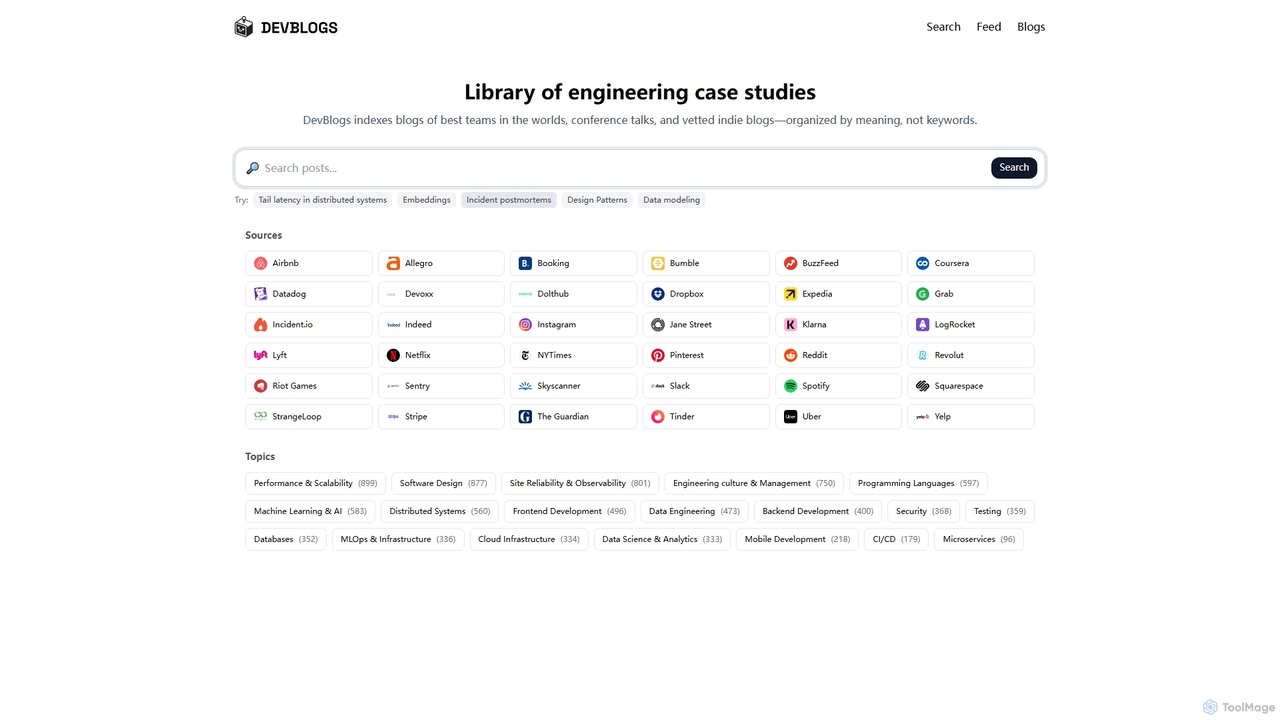Screen dimensions: 1280x720
Task: Click the Squarespace logo icon
Action: (x=922, y=386)
